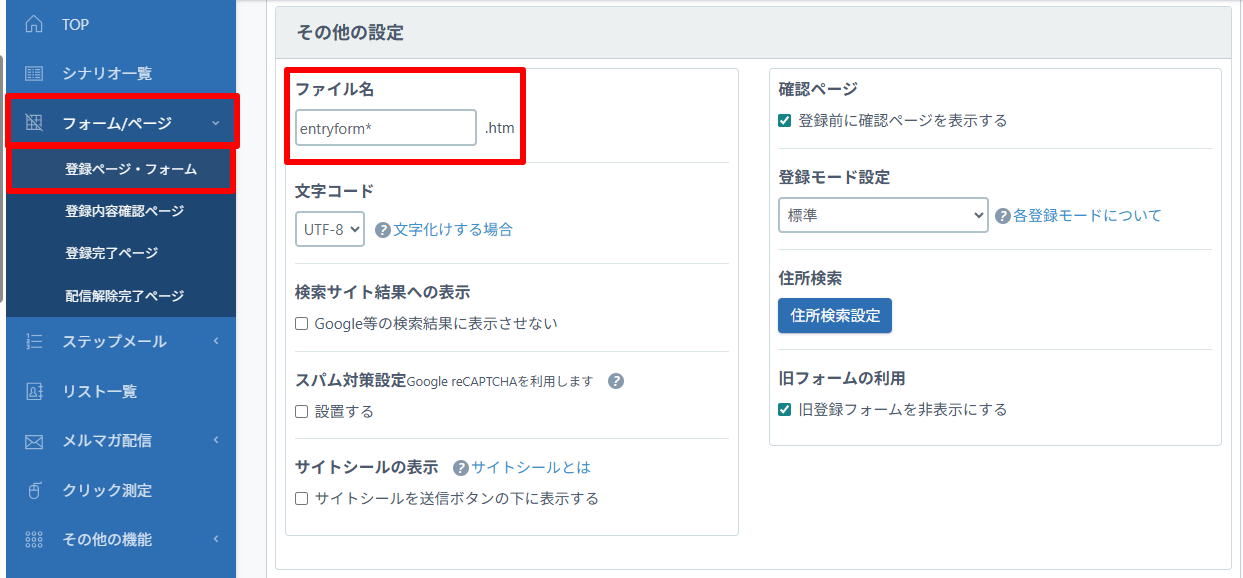The image size is (1243, 578).
Task: Toggle 旧登録フォームを非表示にする checkbox
Action: [785, 410]
